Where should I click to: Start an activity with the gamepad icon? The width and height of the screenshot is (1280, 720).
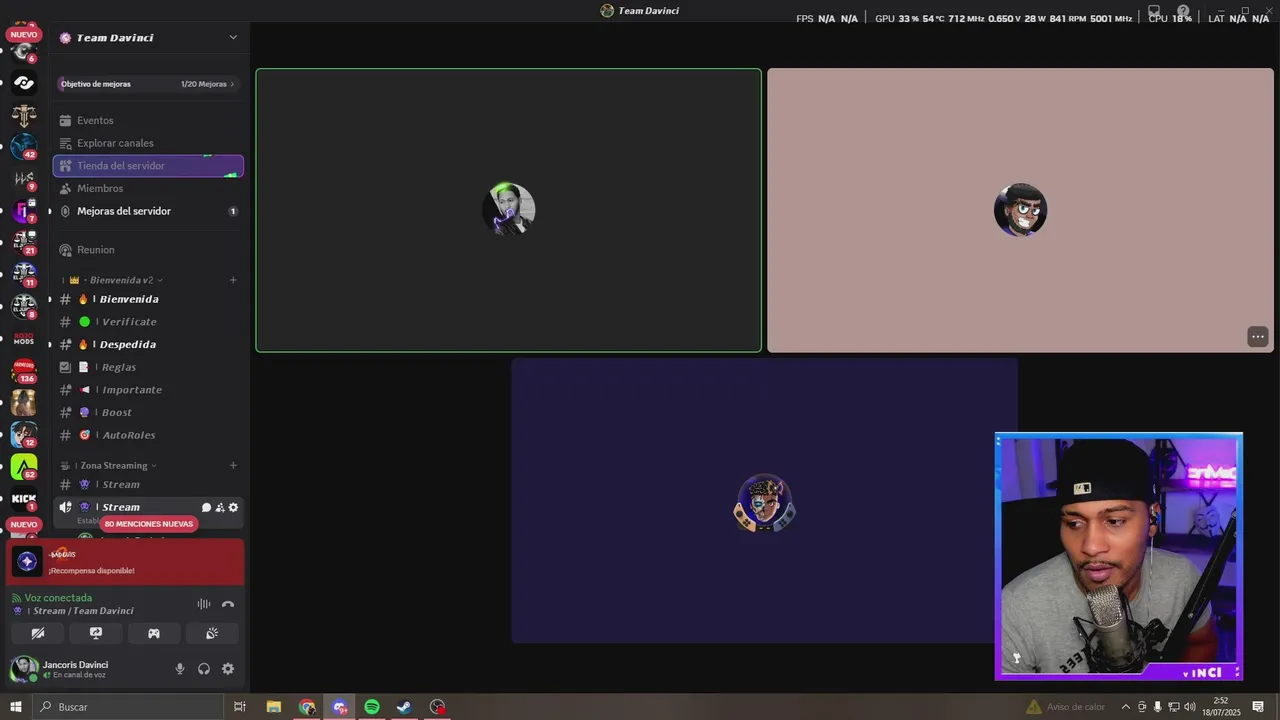tap(154, 633)
